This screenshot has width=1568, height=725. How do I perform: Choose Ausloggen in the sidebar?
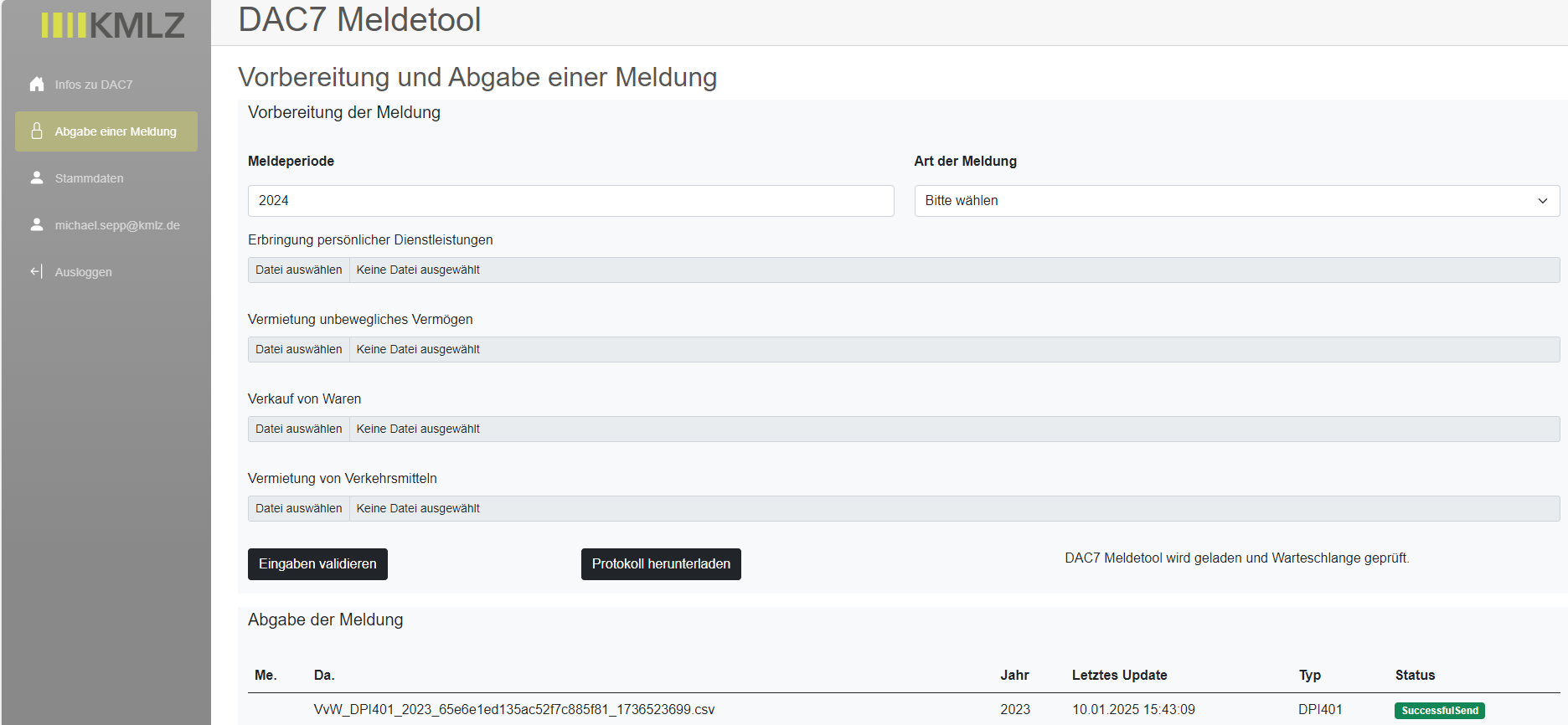106,272
